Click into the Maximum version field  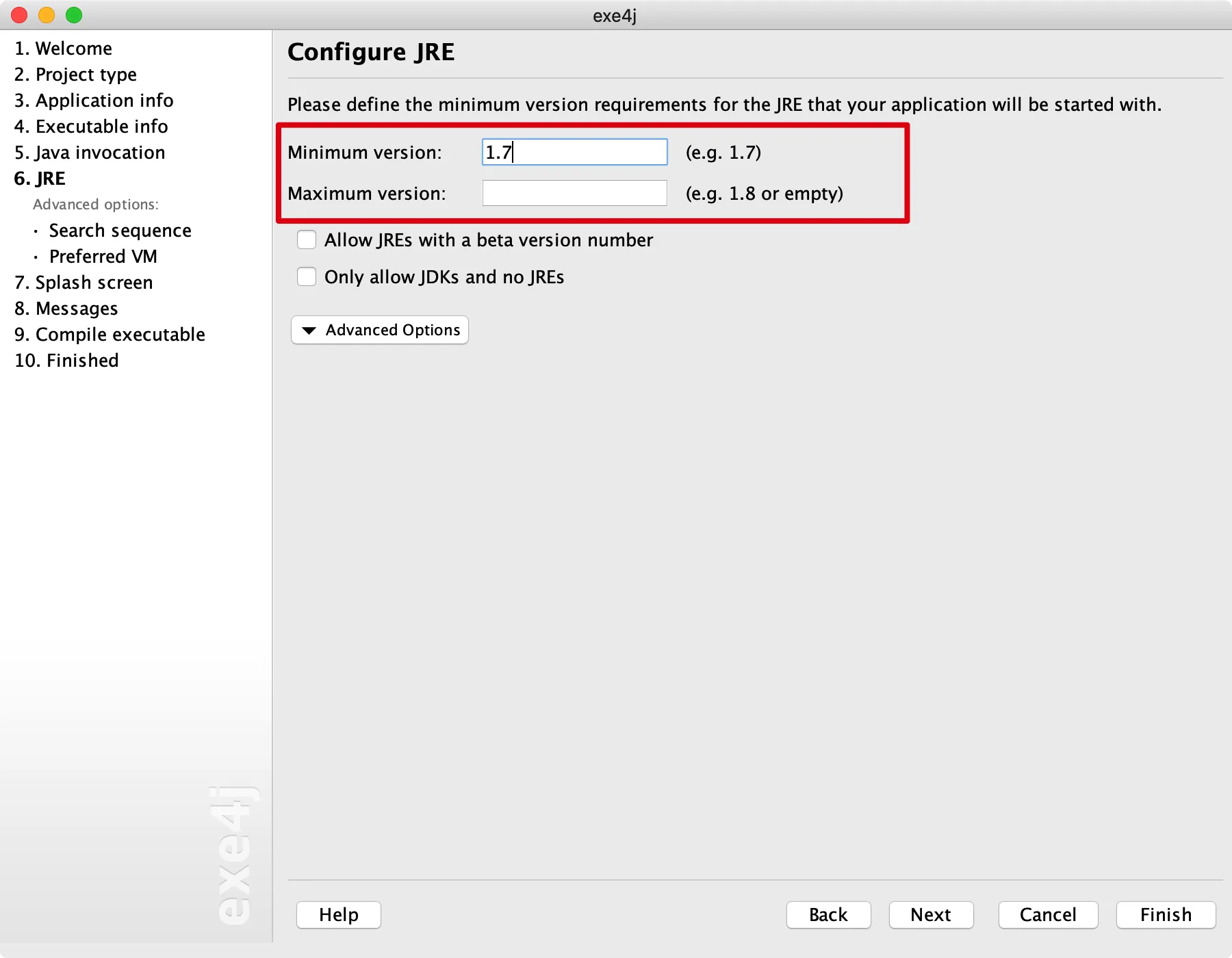(575, 193)
